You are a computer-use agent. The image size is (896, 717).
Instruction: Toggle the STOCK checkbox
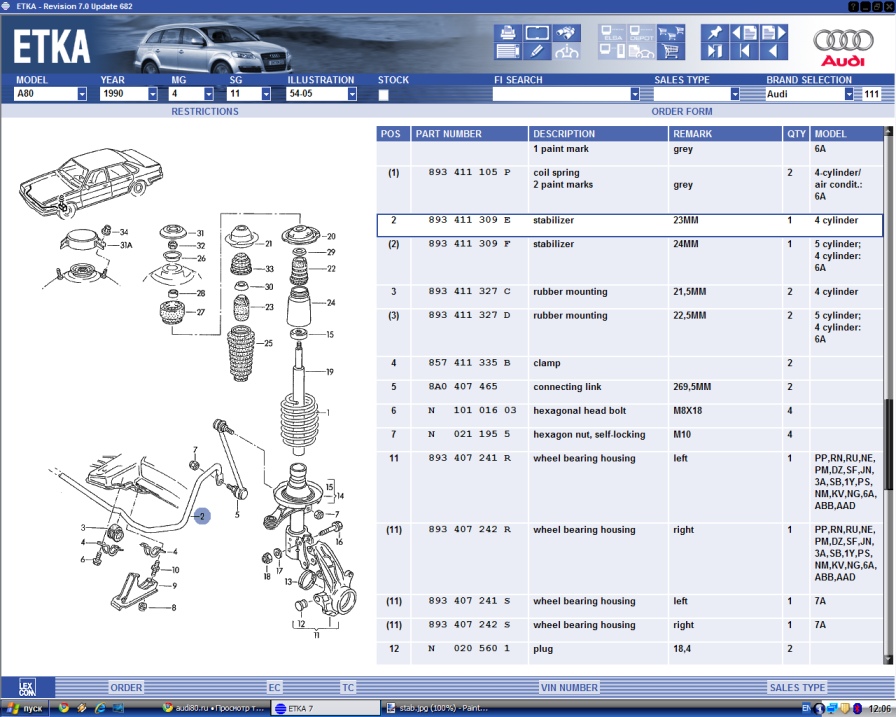(384, 95)
